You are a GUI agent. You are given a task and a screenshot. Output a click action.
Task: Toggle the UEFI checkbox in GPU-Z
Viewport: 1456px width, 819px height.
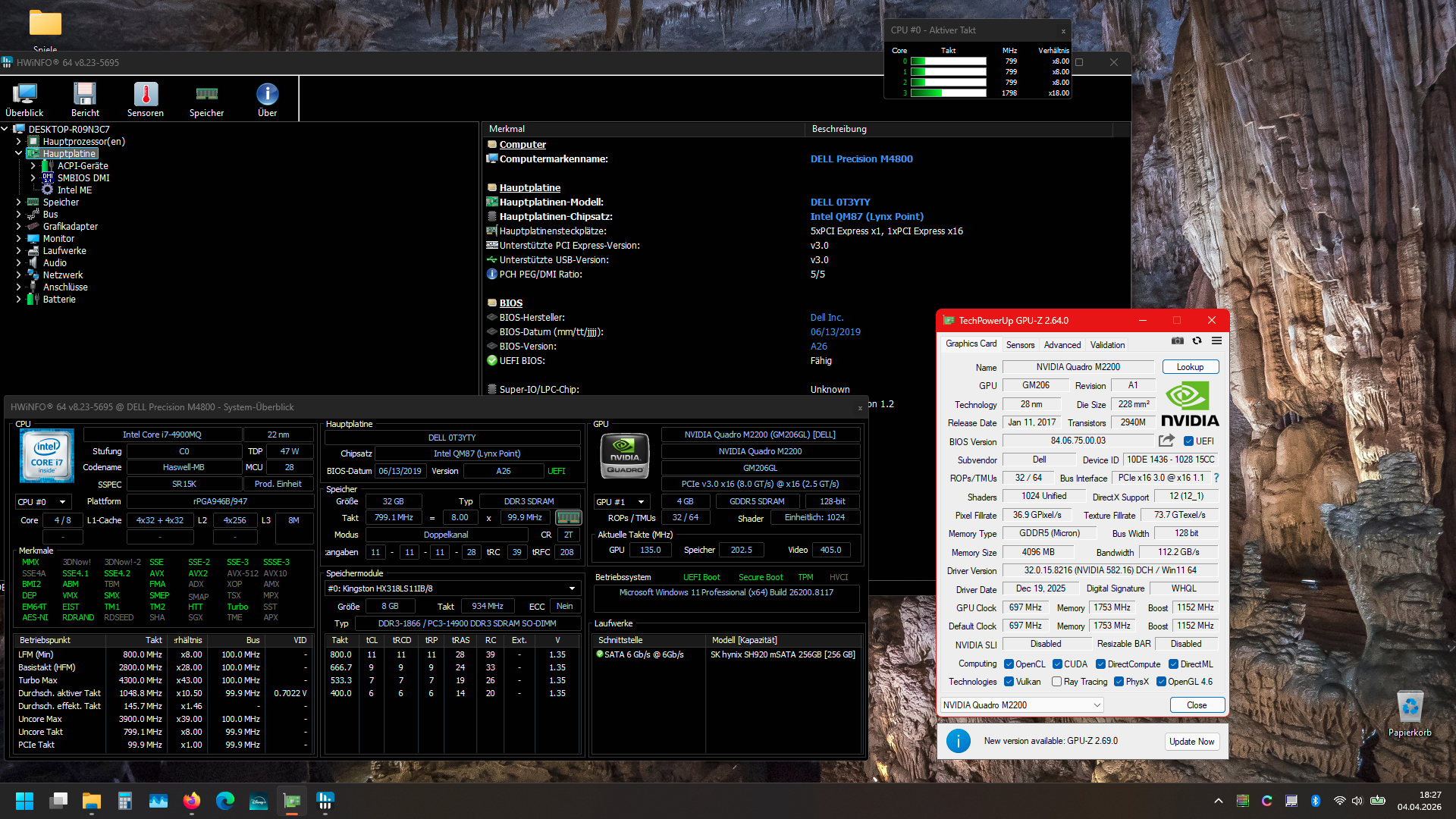[1188, 441]
